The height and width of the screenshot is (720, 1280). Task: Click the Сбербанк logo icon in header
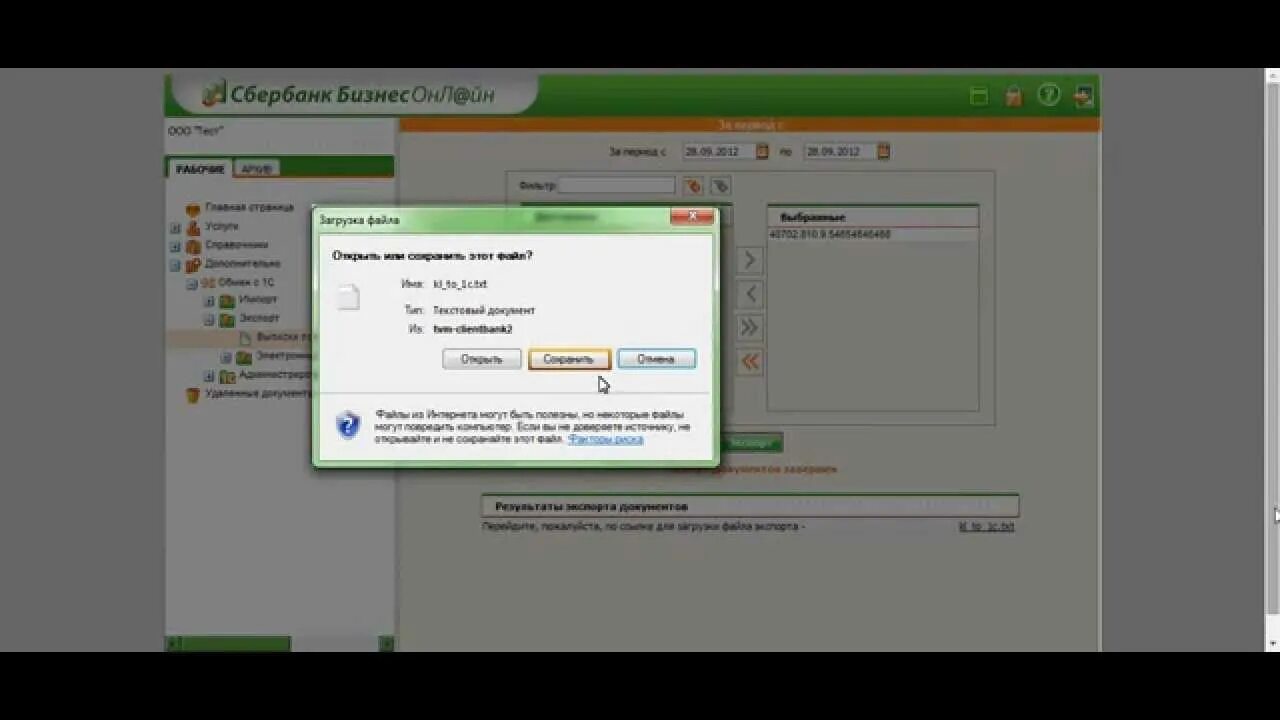tap(214, 94)
